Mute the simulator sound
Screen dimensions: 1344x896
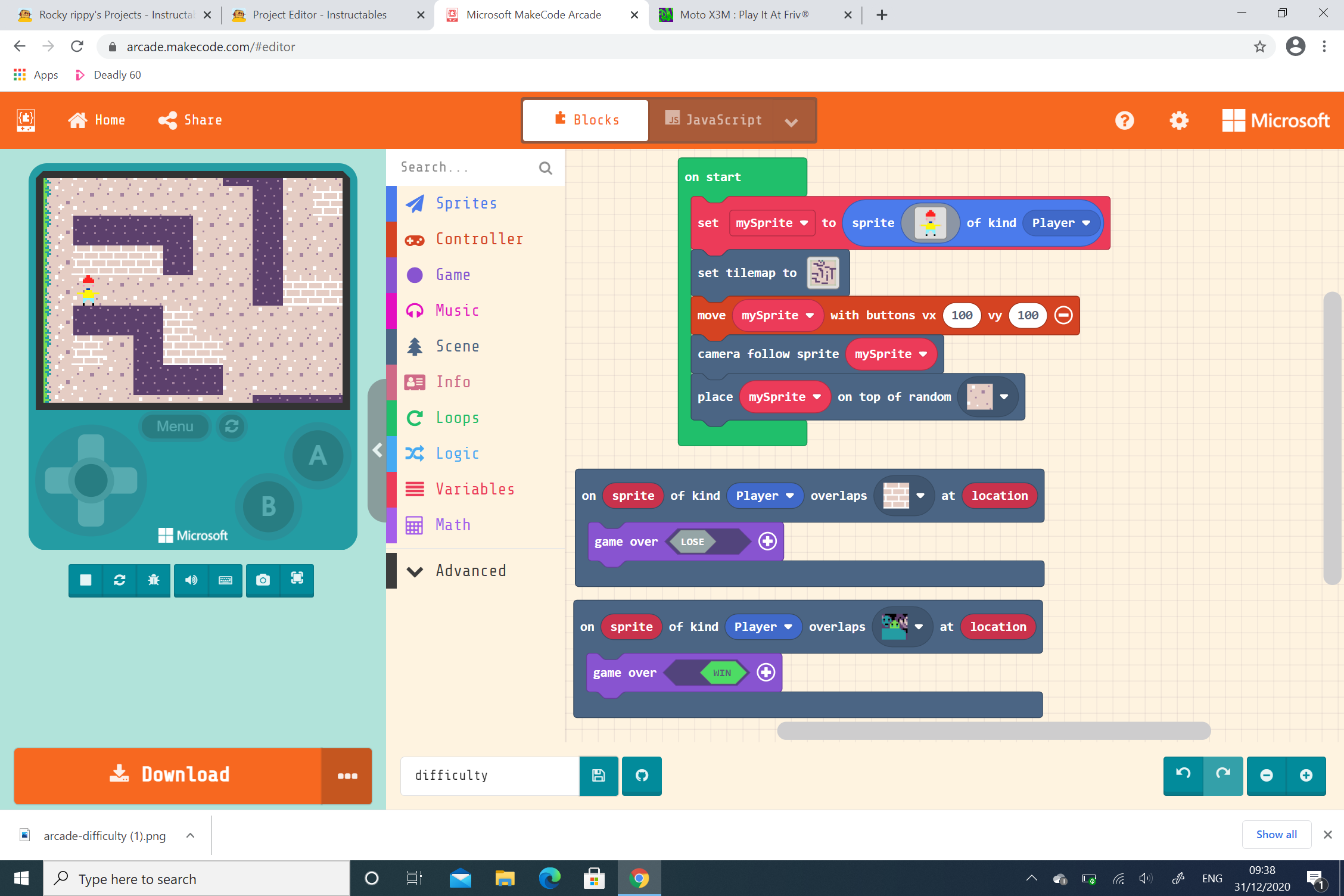coord(191,580)
